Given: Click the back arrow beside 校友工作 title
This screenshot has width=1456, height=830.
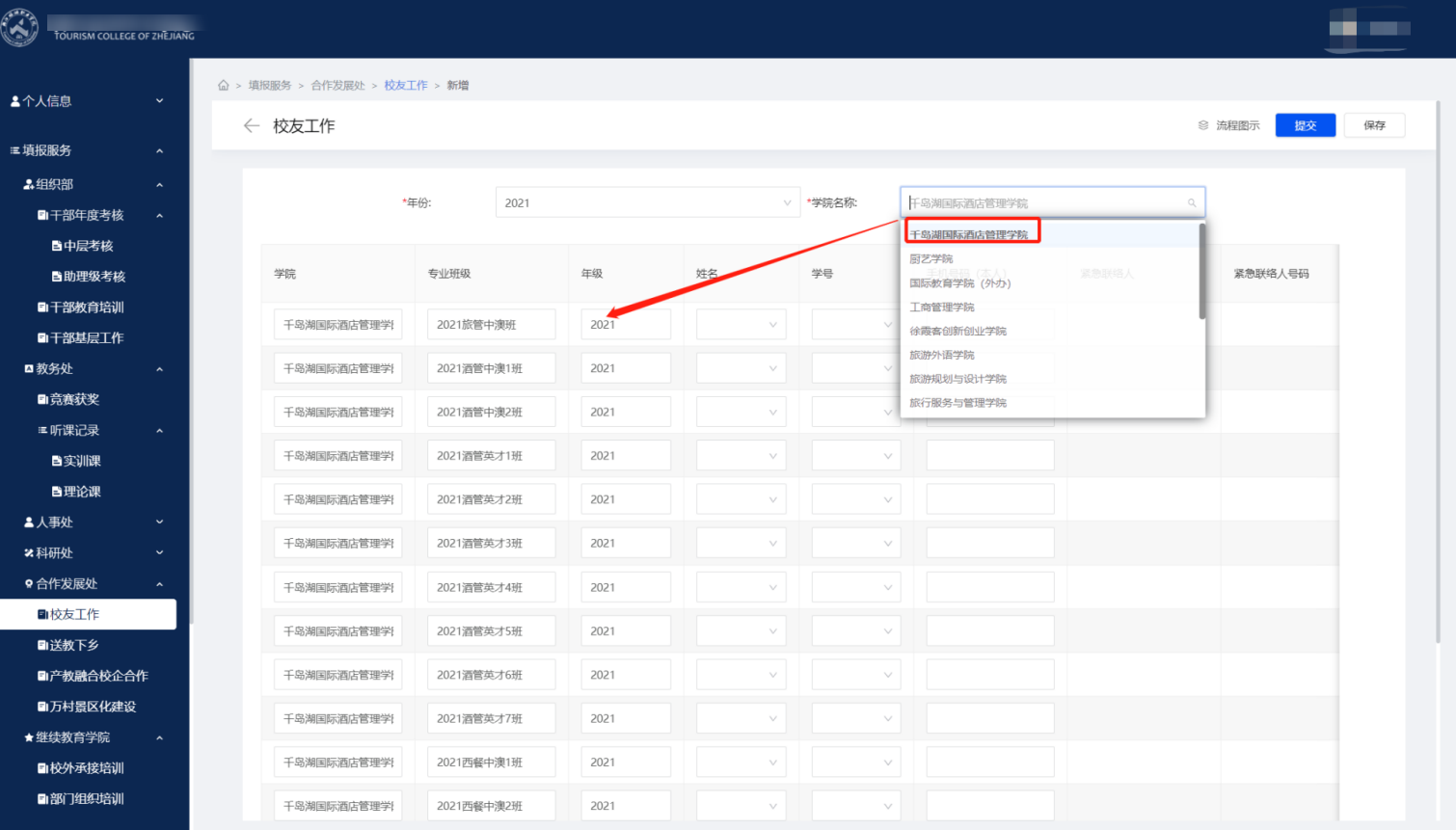Looking at the screenshot, I should click(252, 125).
